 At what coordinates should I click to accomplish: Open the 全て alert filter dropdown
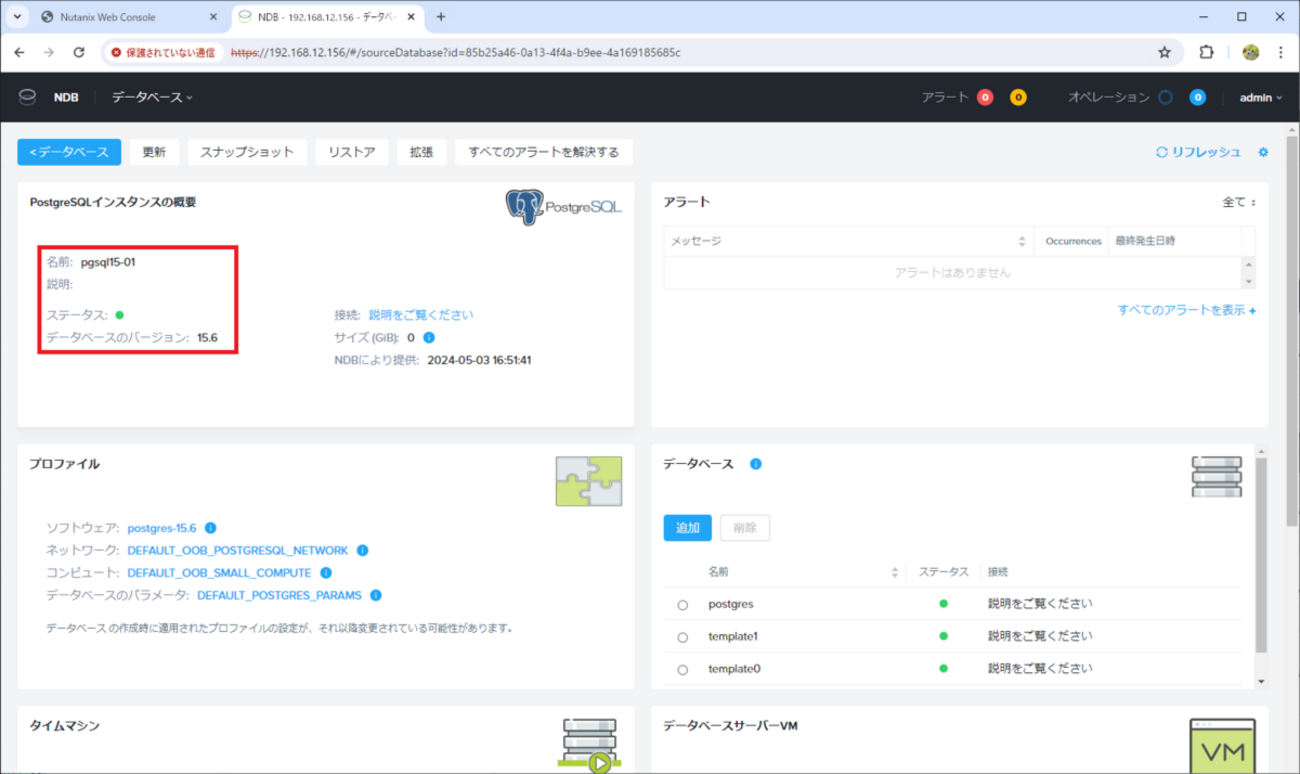(x=1239, y=202)
